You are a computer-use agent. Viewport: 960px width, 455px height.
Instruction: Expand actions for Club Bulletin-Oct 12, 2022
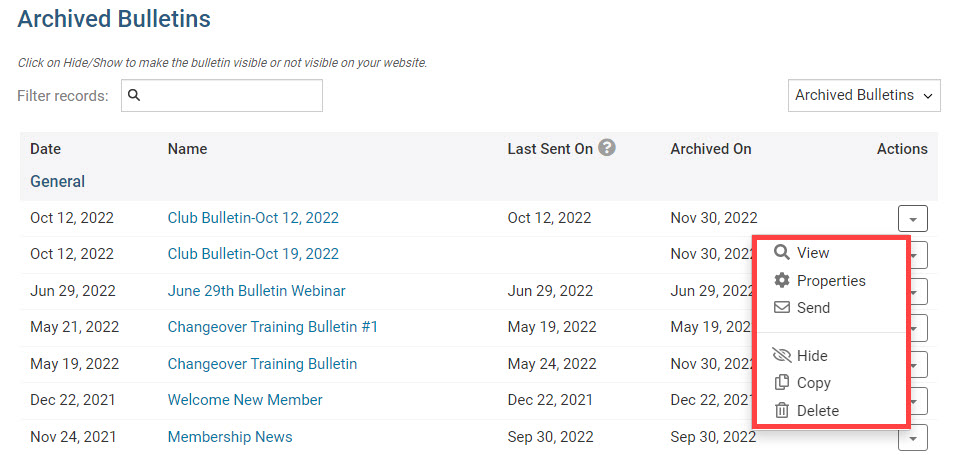[913, 218]
